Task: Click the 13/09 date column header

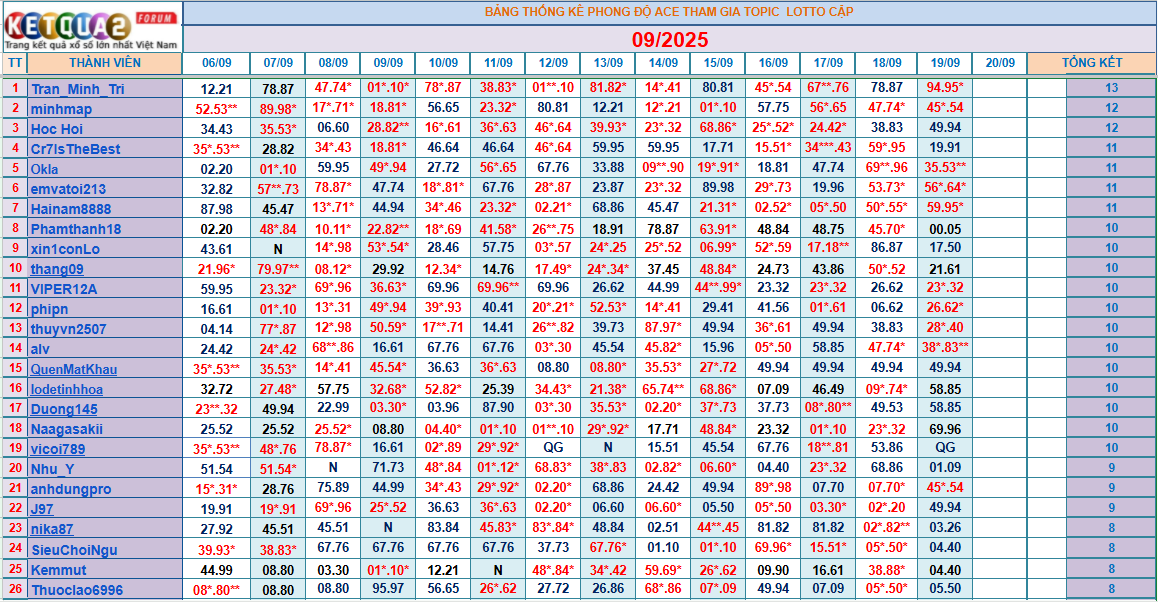Action: (608, 63)
